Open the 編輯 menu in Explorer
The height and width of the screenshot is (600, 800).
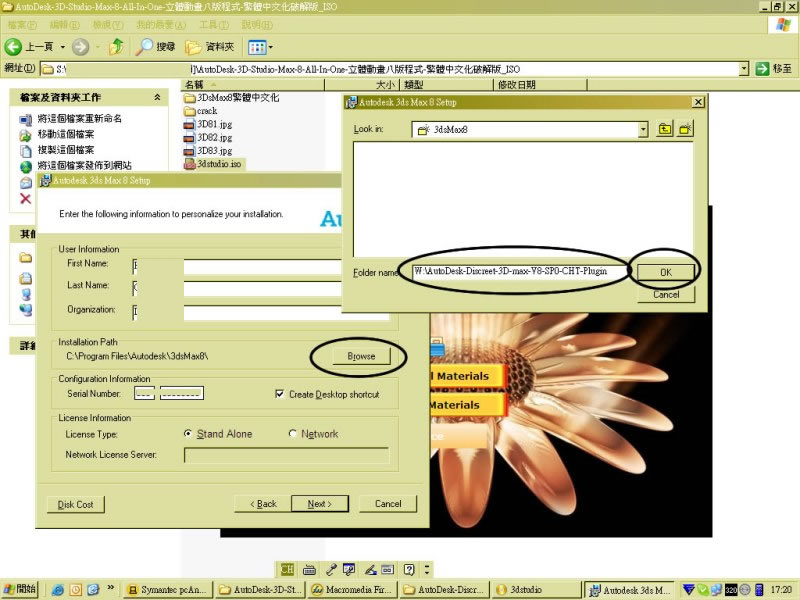click(x=64, y=25)
